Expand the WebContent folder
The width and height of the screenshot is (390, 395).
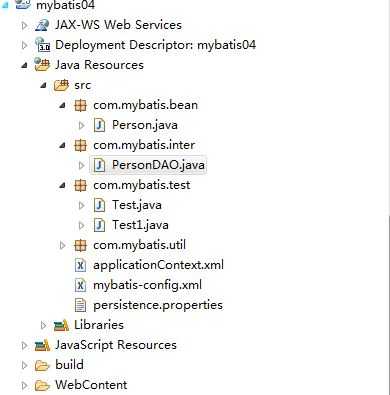24,385
